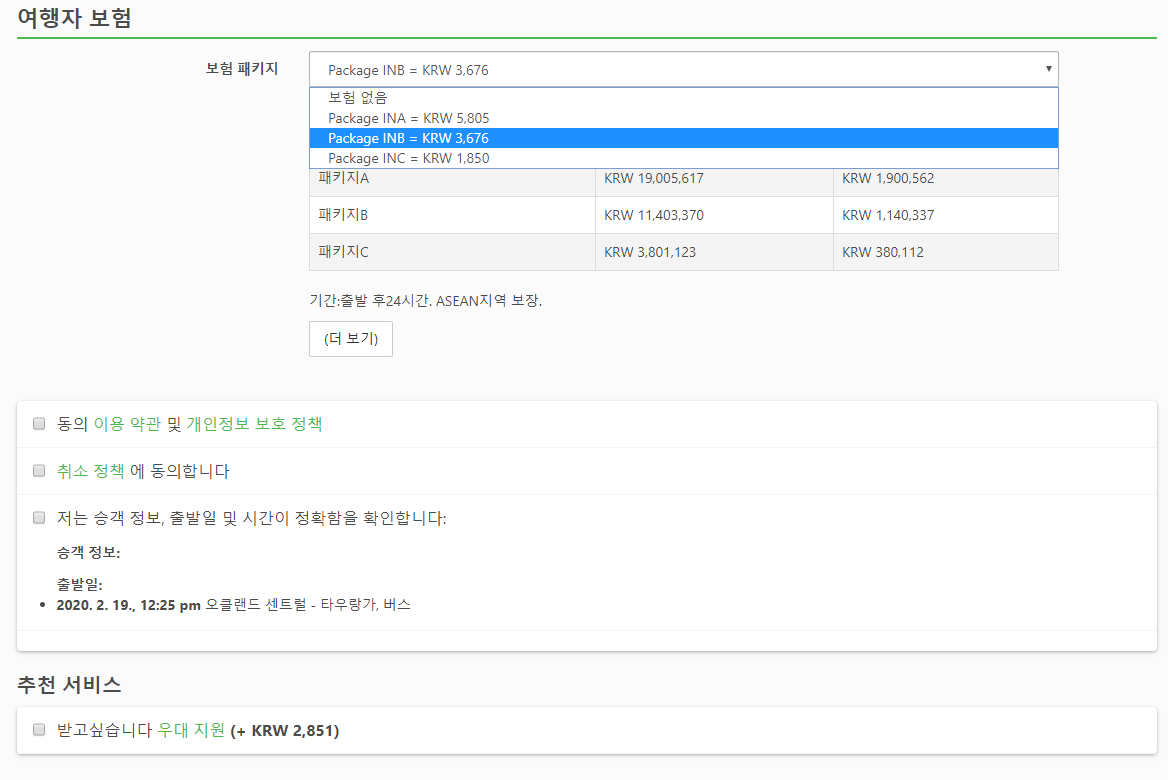The image size is (1168, 780).
Task: Open the 이용 약관 link
Action: [127, 424]
